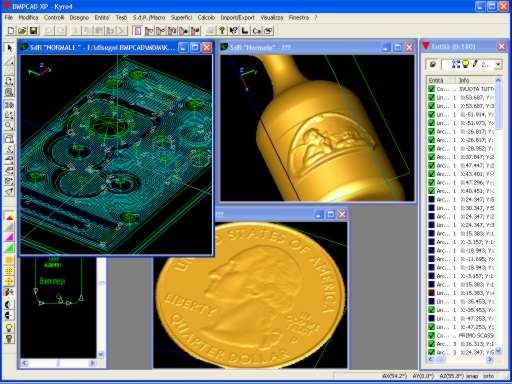Click the New file toolbar icon
The width and height of the screenshot is (512, 384).
(11, 31)
